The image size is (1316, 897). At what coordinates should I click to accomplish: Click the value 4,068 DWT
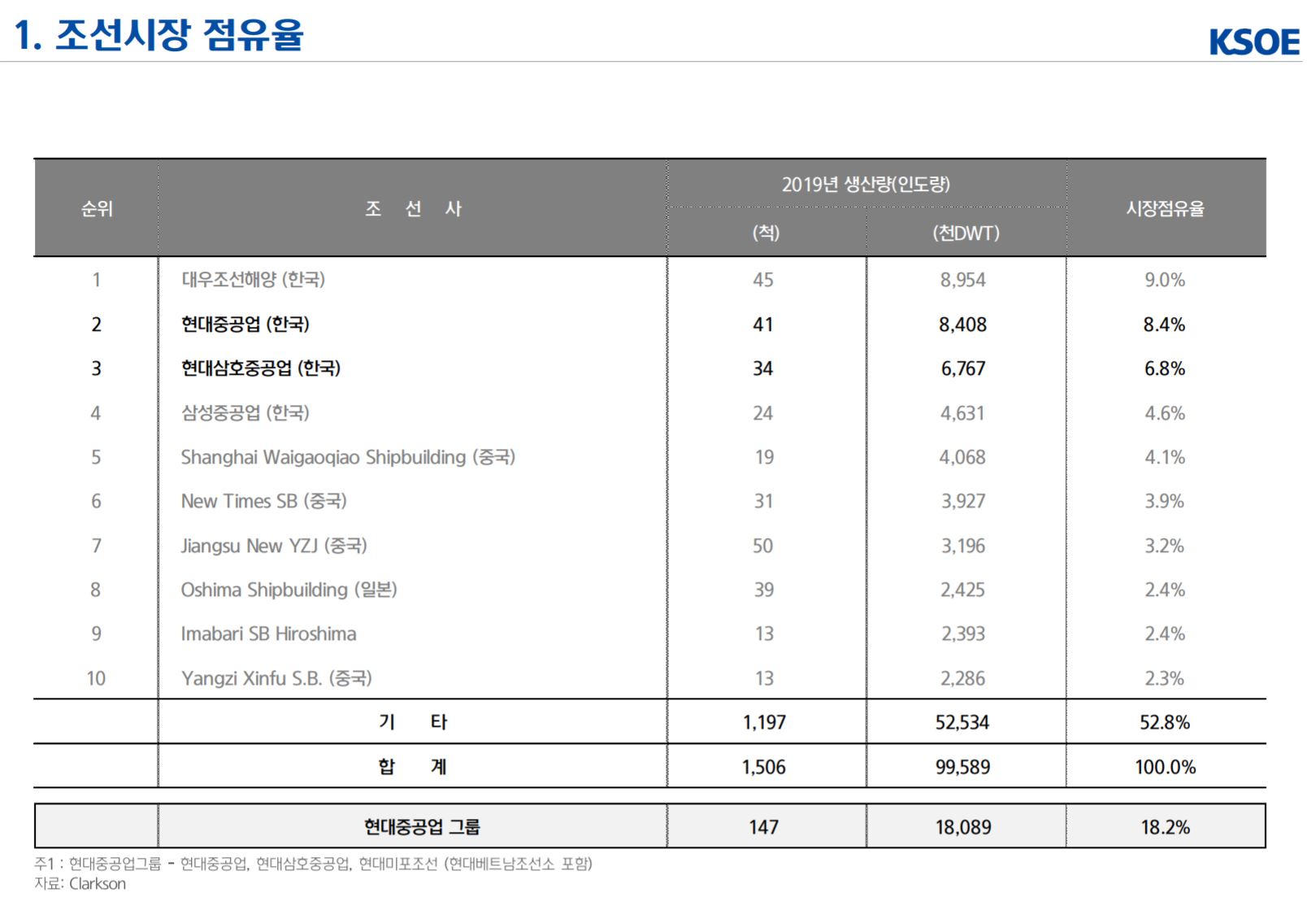point(963,457)
